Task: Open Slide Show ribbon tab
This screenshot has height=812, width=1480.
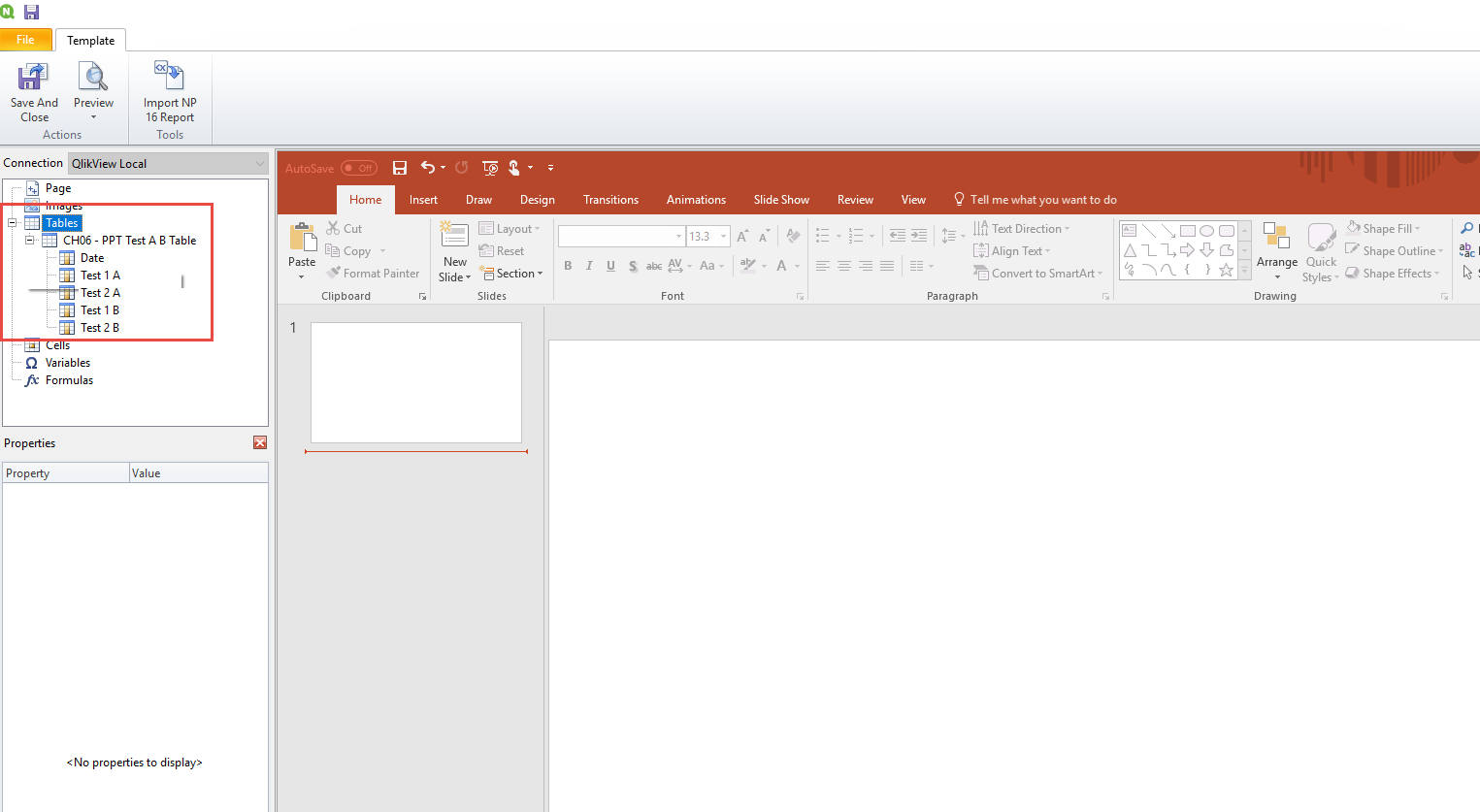Action: [x=781, y=200]
